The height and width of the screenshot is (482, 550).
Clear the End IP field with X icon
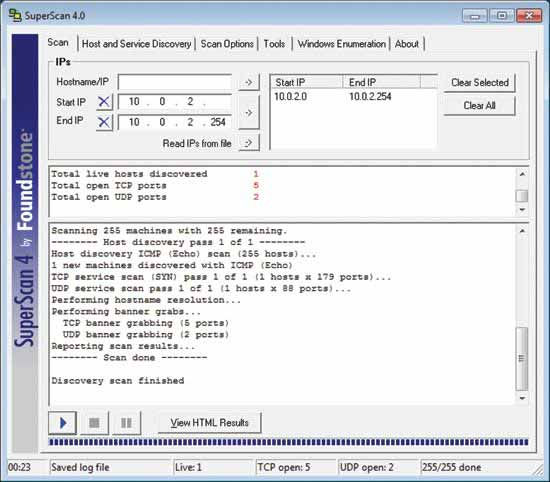point(104,122)
